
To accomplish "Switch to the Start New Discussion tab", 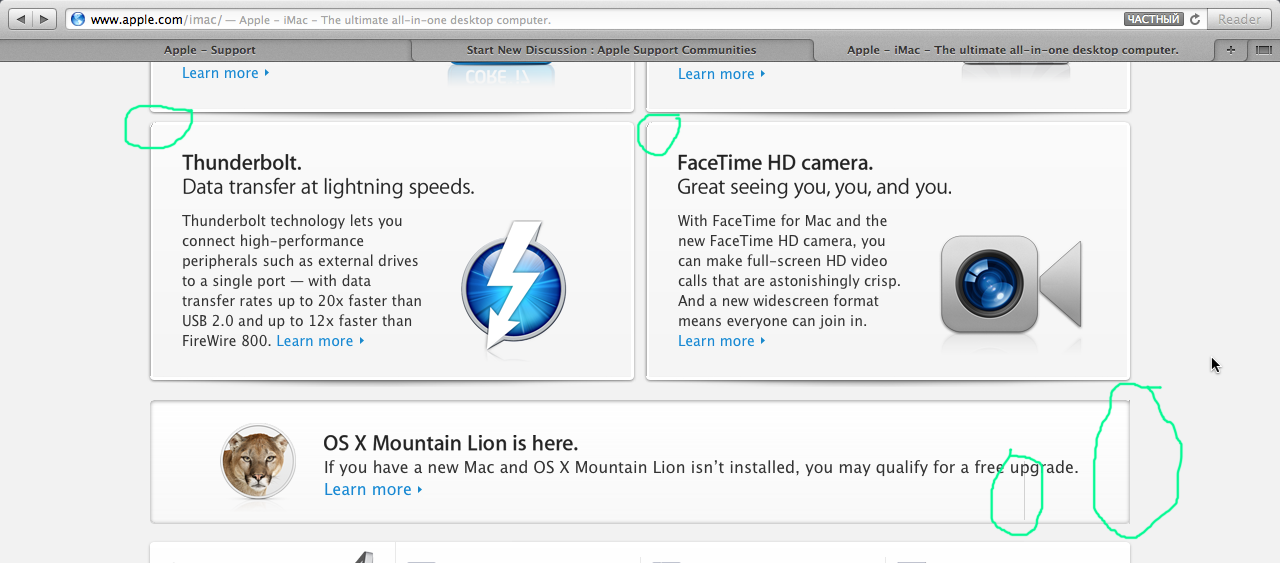I will pyautogui.click(x=611, y=50).
